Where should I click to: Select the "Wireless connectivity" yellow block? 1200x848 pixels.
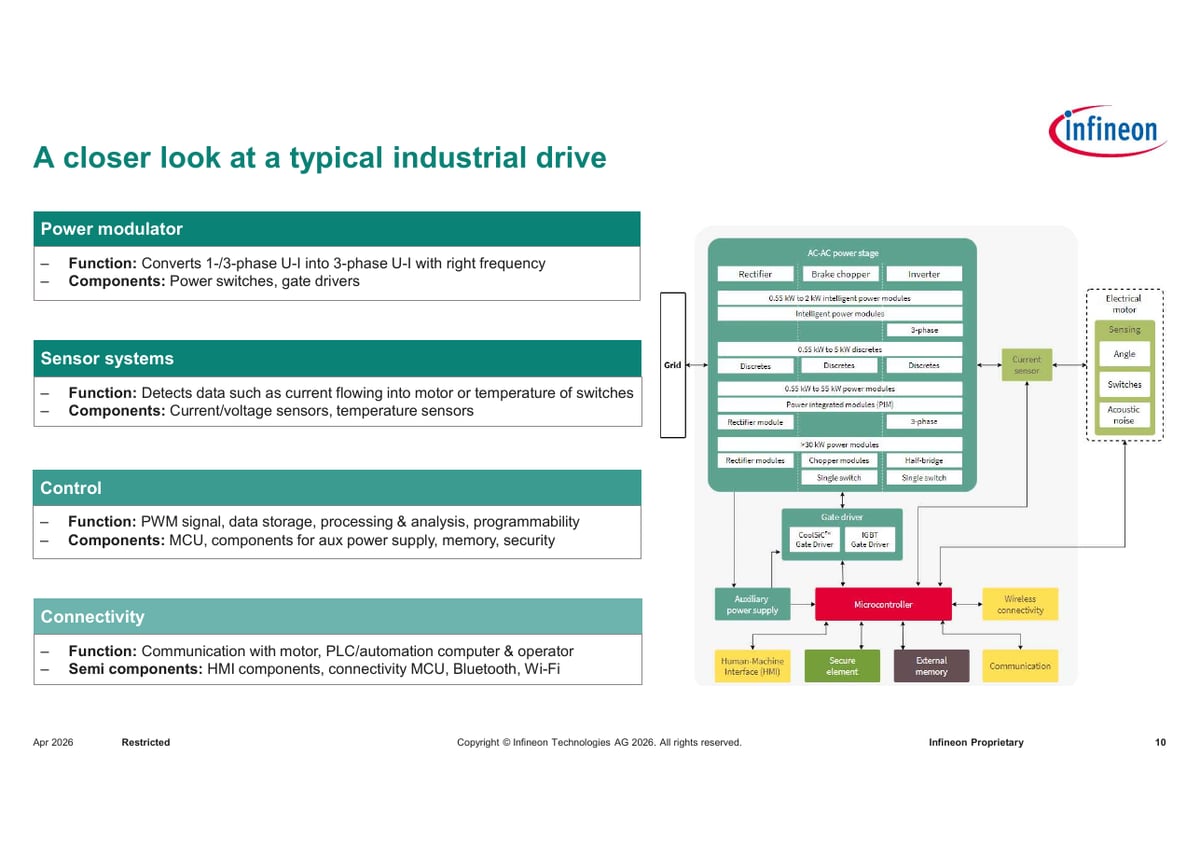(1020, 604)
